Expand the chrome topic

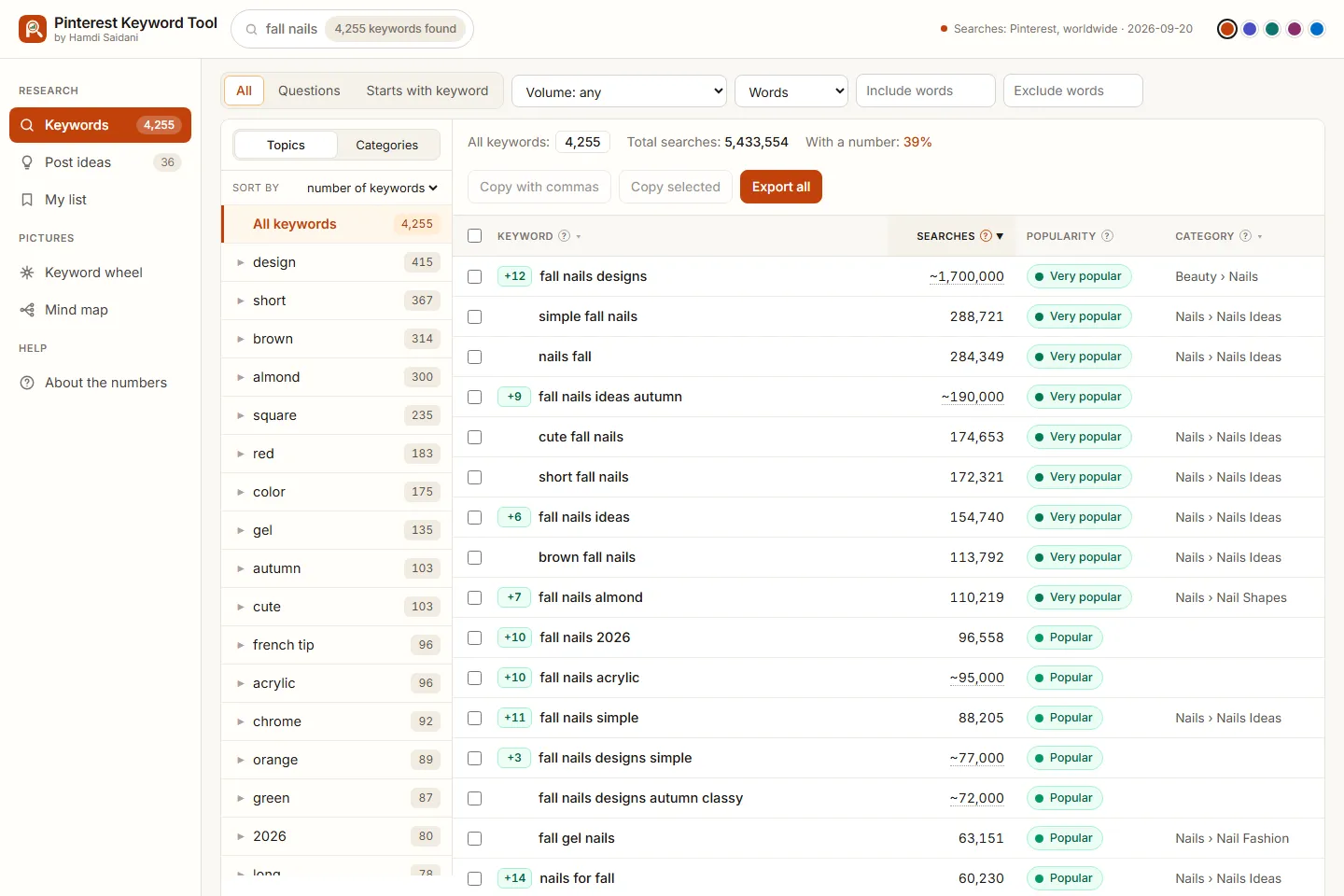tap(240, 721)
